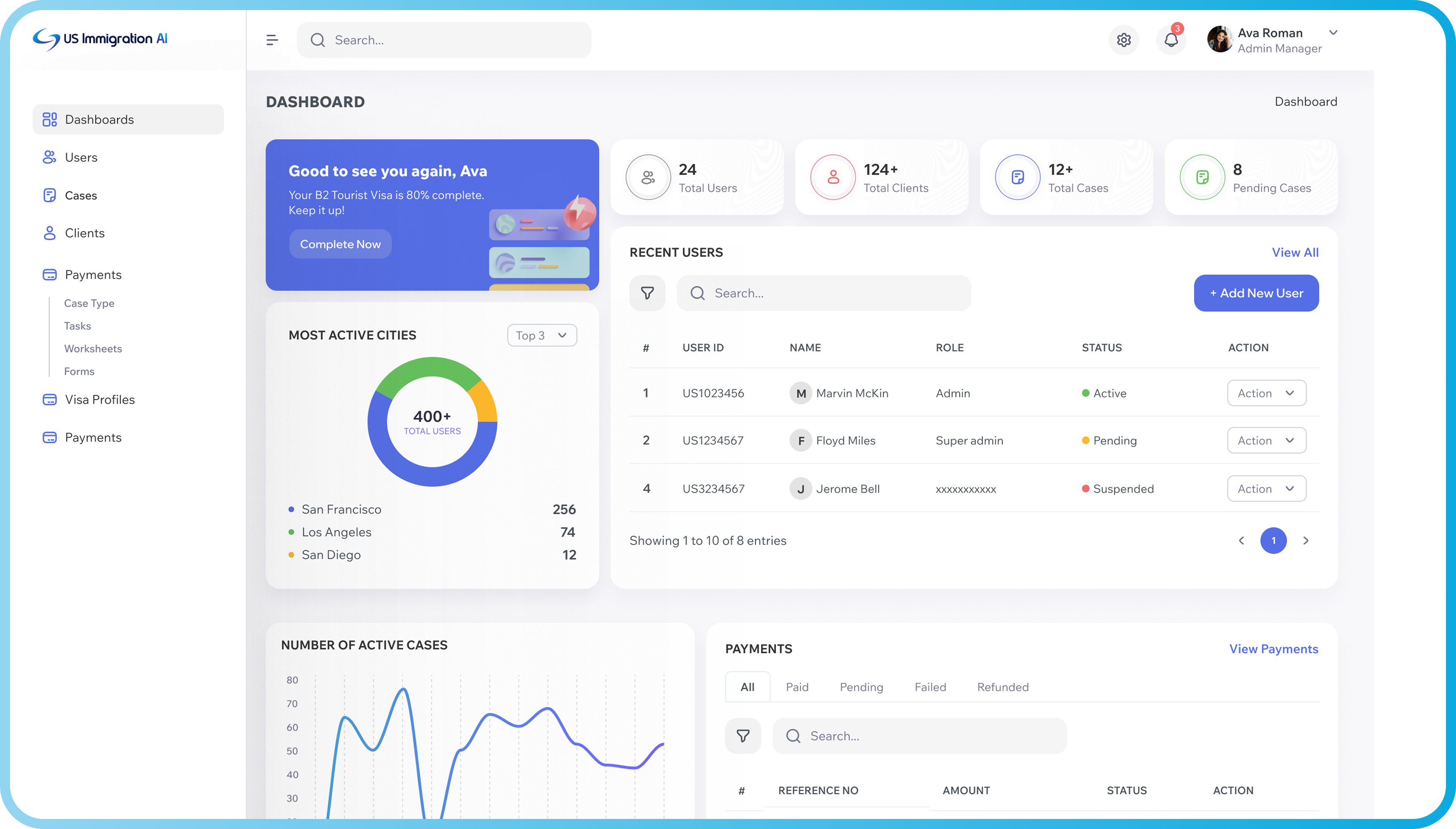Image resolution: width=1456 pixels, height=829 pixels.
Task: Switch to the All payments tab
Action: tap(747, 687)
